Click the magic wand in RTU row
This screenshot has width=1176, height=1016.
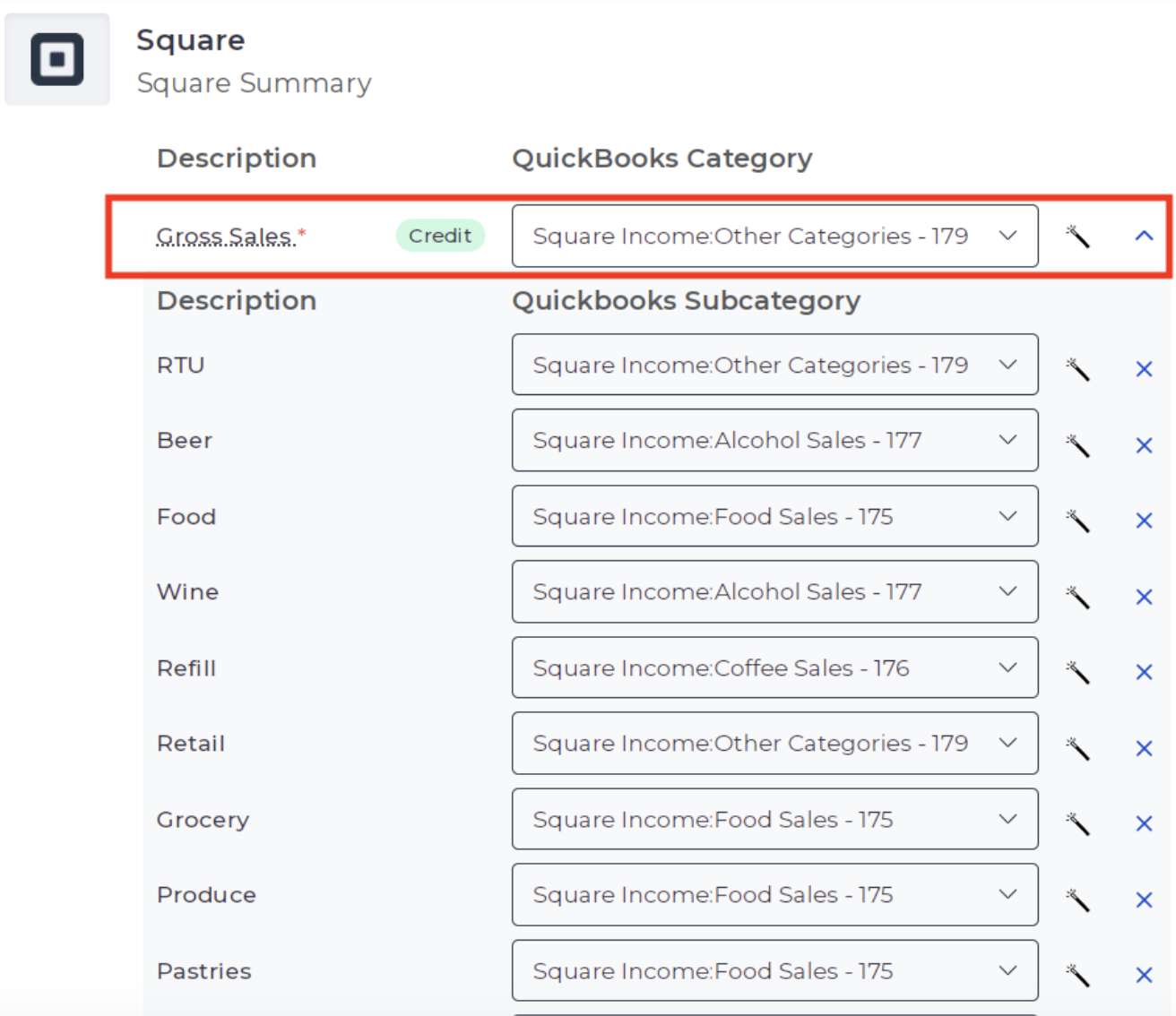click(x=1077, y=368)
